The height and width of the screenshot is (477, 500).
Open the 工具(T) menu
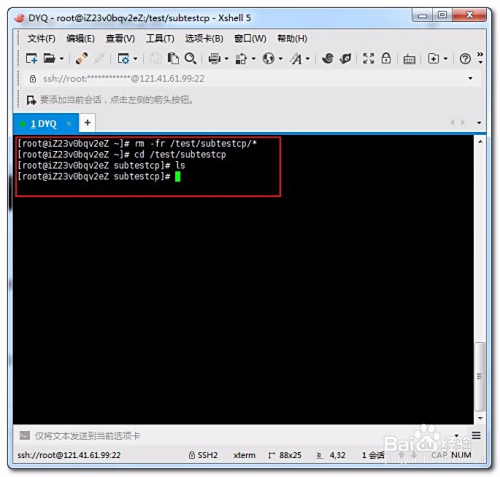(x=160, y=39)
